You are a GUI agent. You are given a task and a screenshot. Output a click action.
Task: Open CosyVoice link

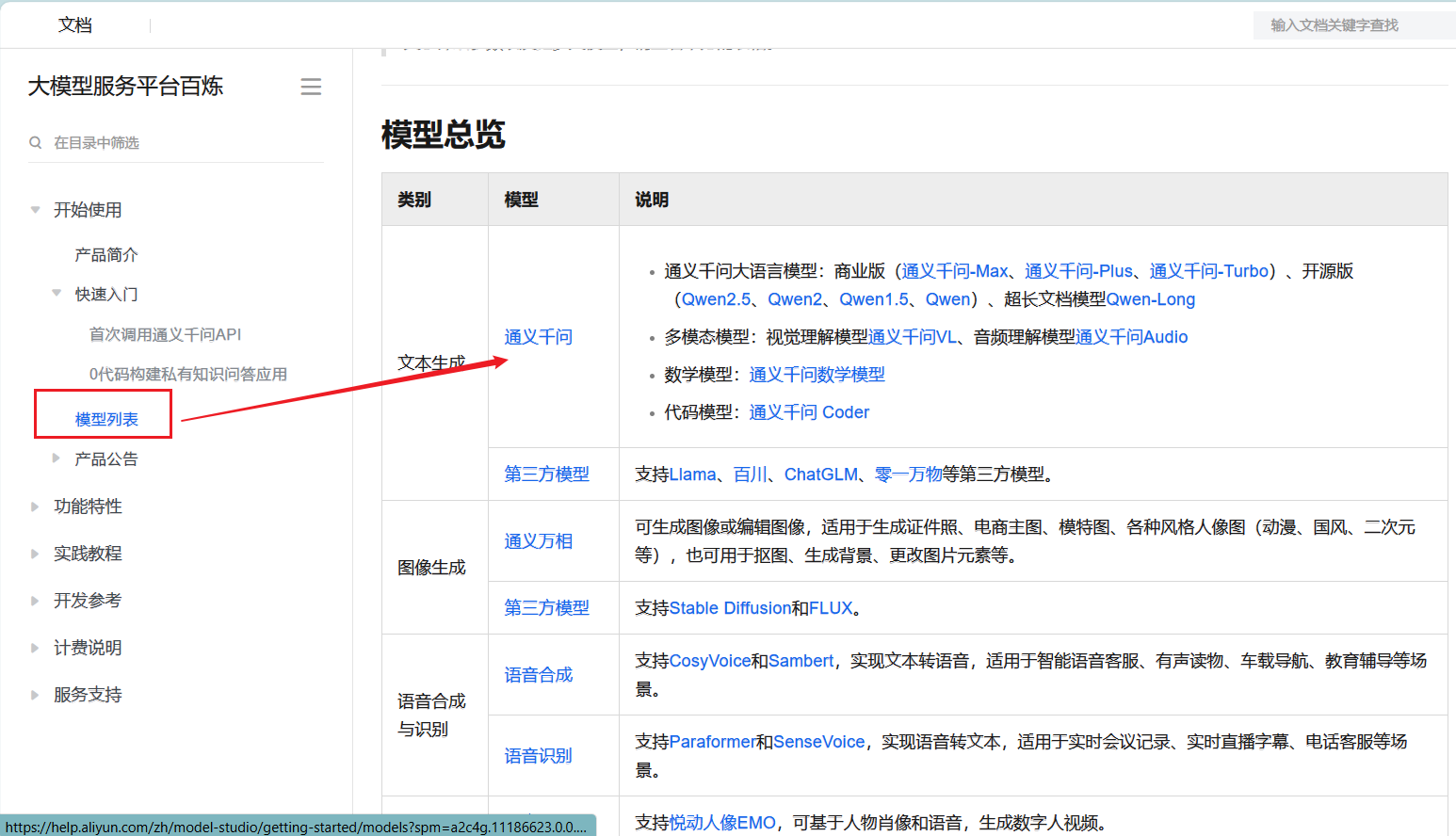[x=710, y=661]
